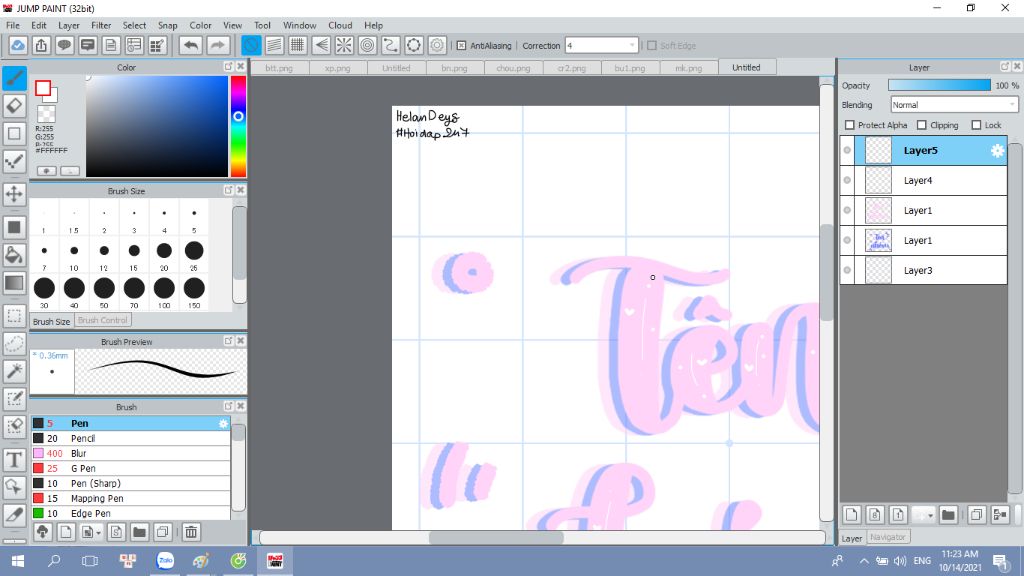Enable curve snap
Screen dimensions: 1024x576
pos(391,46)
